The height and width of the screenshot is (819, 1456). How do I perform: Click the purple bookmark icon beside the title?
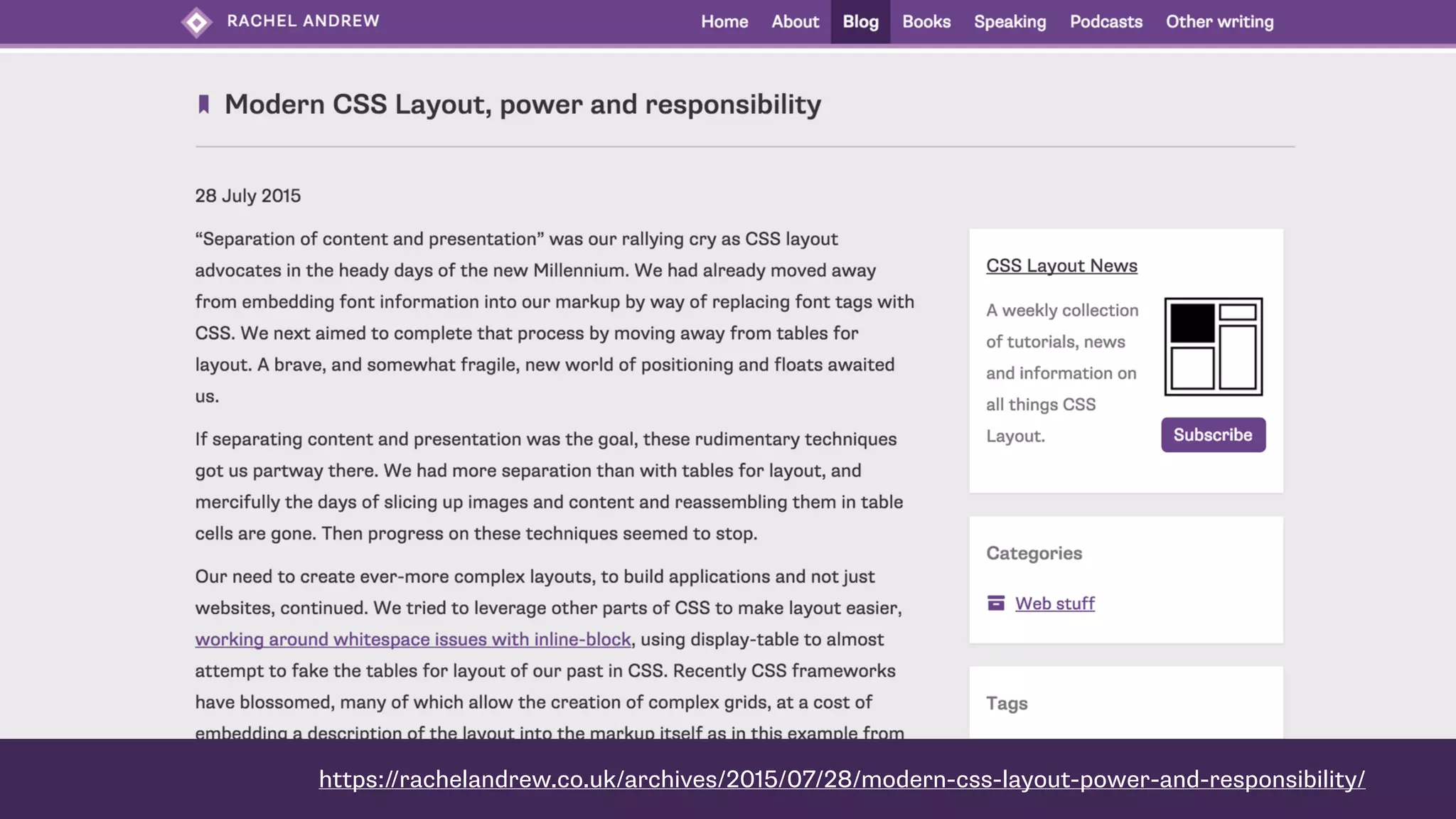(204, 105)
